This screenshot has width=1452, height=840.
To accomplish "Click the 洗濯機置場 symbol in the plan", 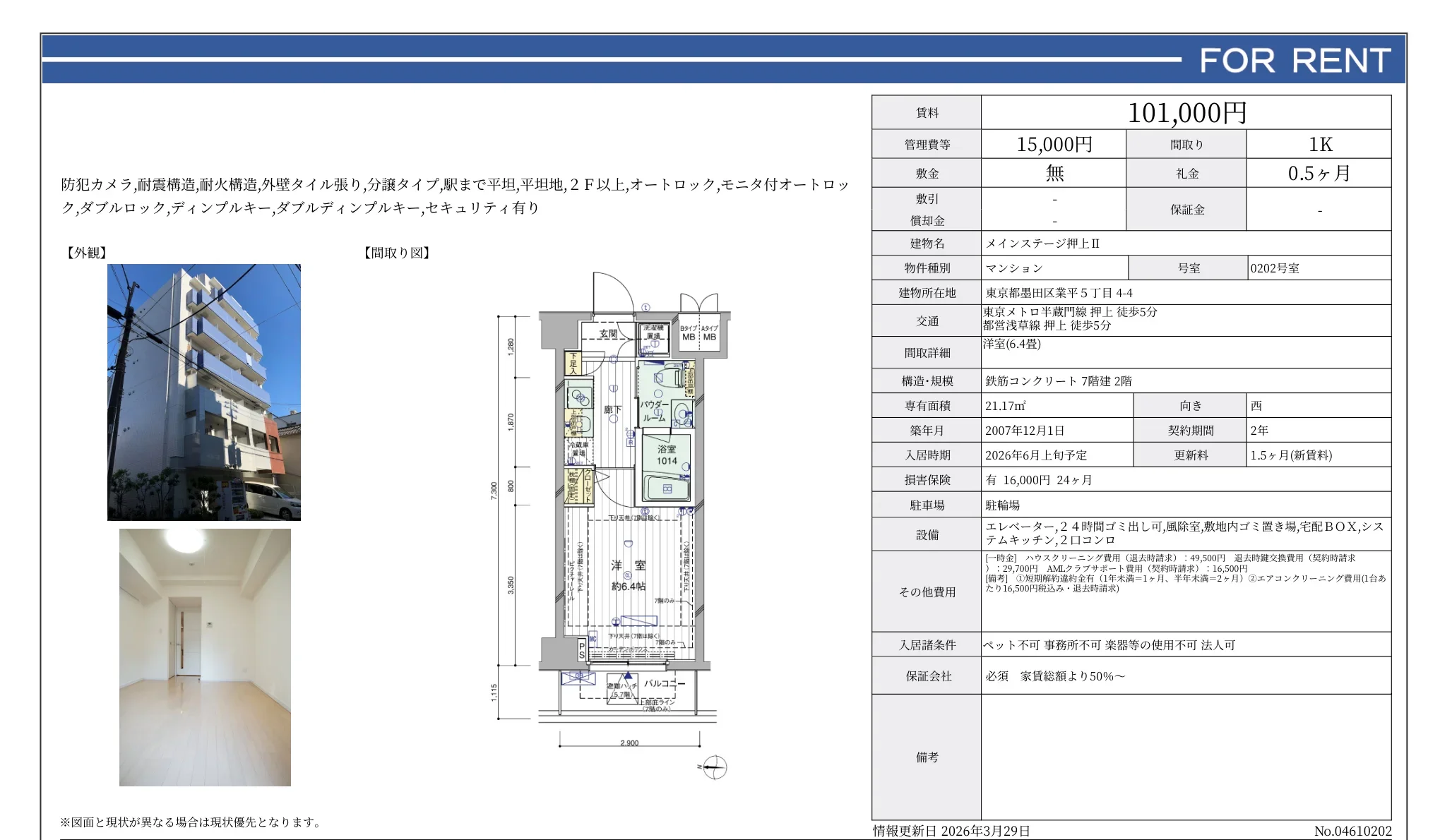I will tap(654, 332).
